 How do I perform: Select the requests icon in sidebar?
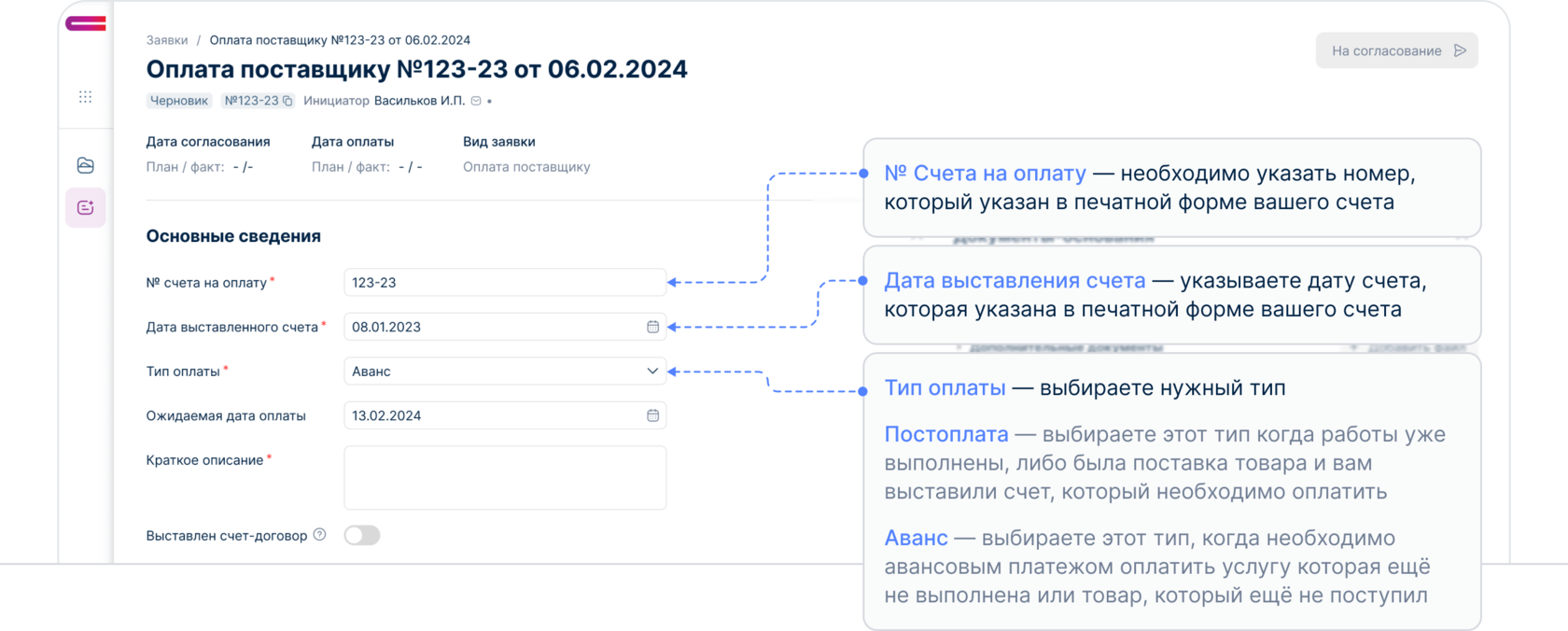85,207
